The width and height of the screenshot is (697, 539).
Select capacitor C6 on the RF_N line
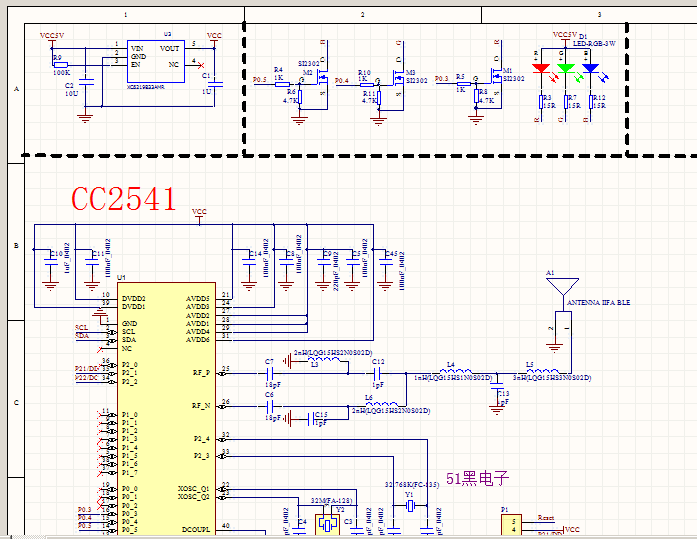[x=270, y=406]
